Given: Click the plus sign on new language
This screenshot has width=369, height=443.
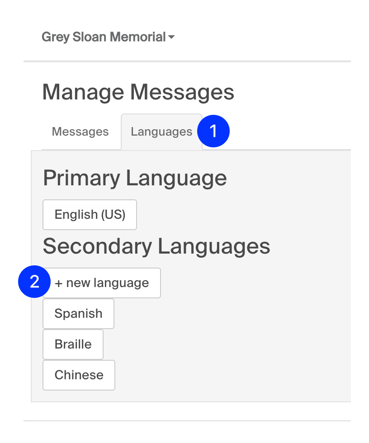Looking at the screenshot, I should [x=59, y=283].
